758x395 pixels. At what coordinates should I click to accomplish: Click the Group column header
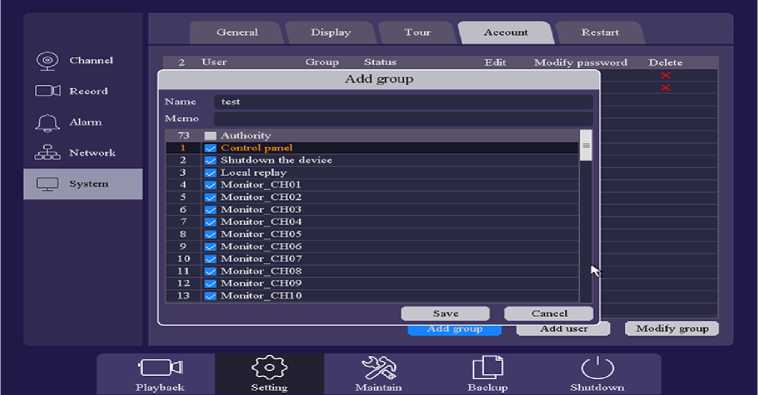[322, 62]
